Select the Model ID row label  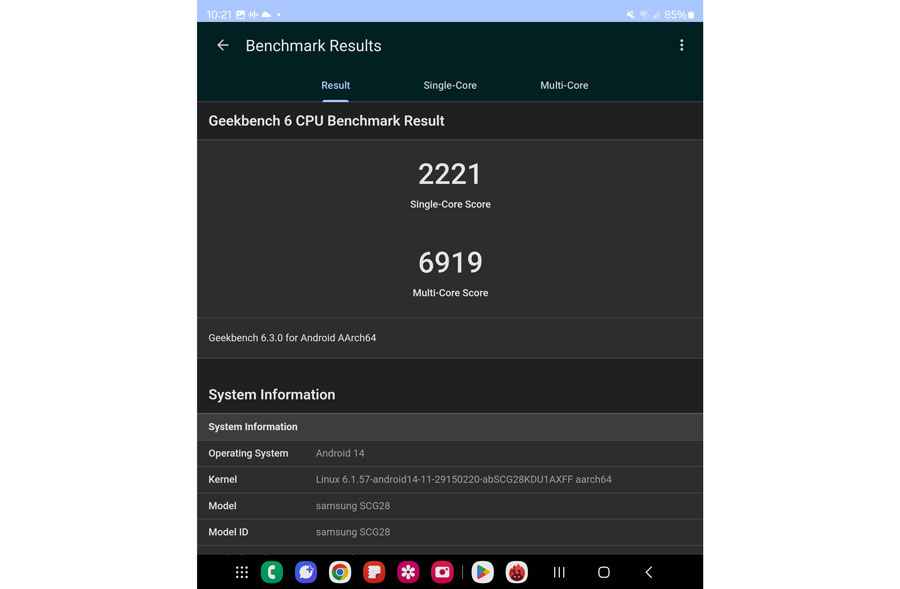pyautogui.click(x=228, y=532)
